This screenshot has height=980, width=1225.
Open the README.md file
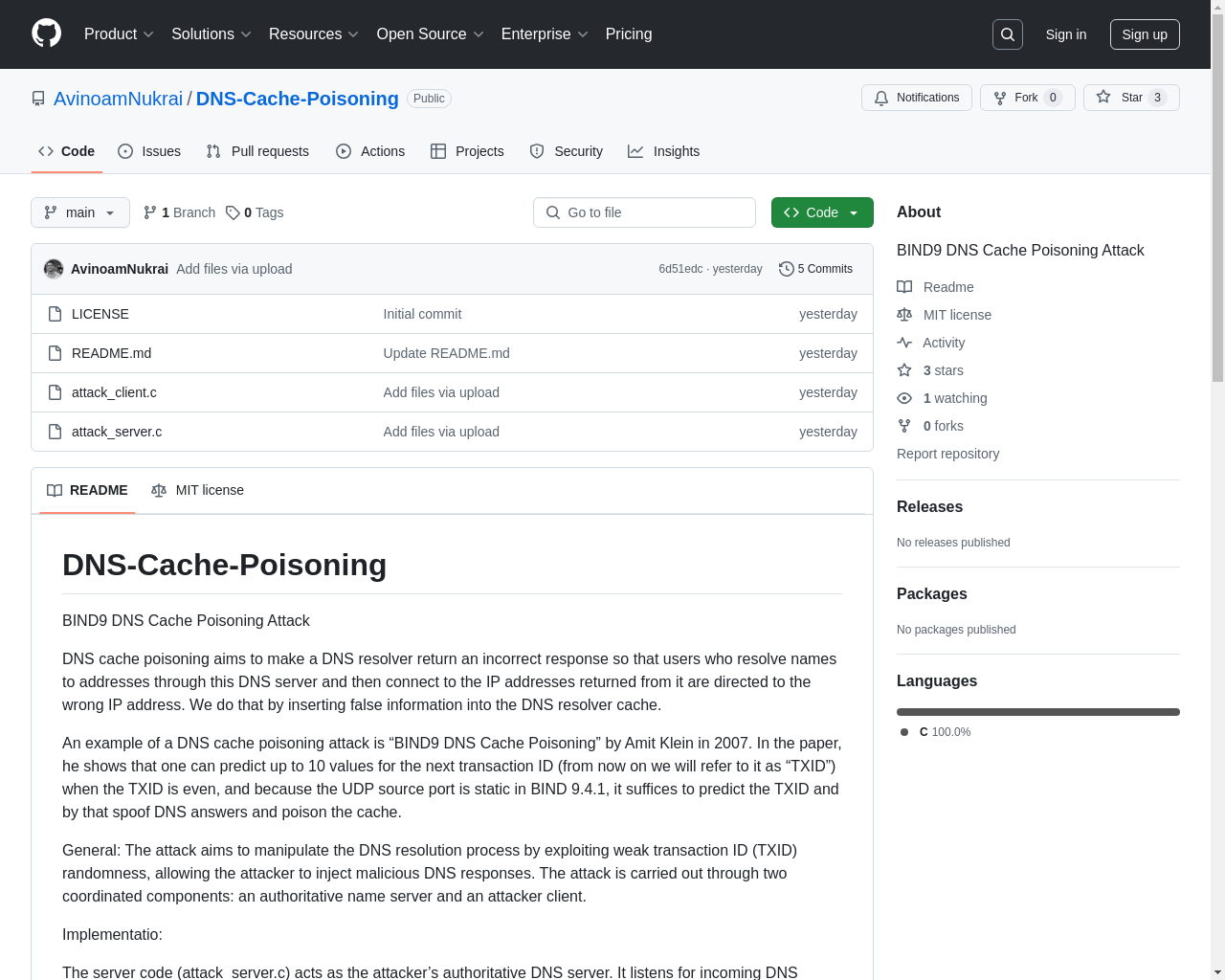(x=111, y=353)
